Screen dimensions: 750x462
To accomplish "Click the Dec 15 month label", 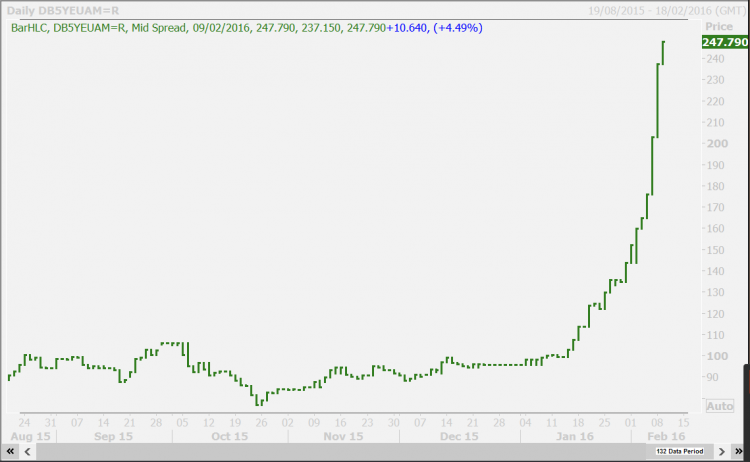I will 460,437.
